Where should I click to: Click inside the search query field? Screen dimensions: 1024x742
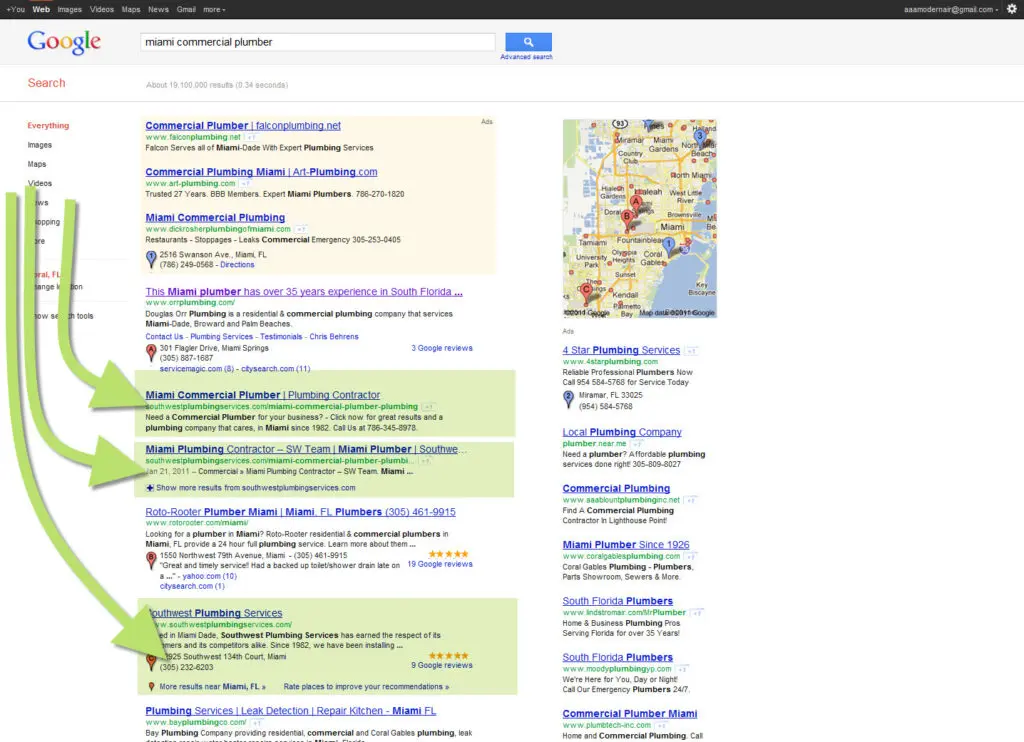317,42
